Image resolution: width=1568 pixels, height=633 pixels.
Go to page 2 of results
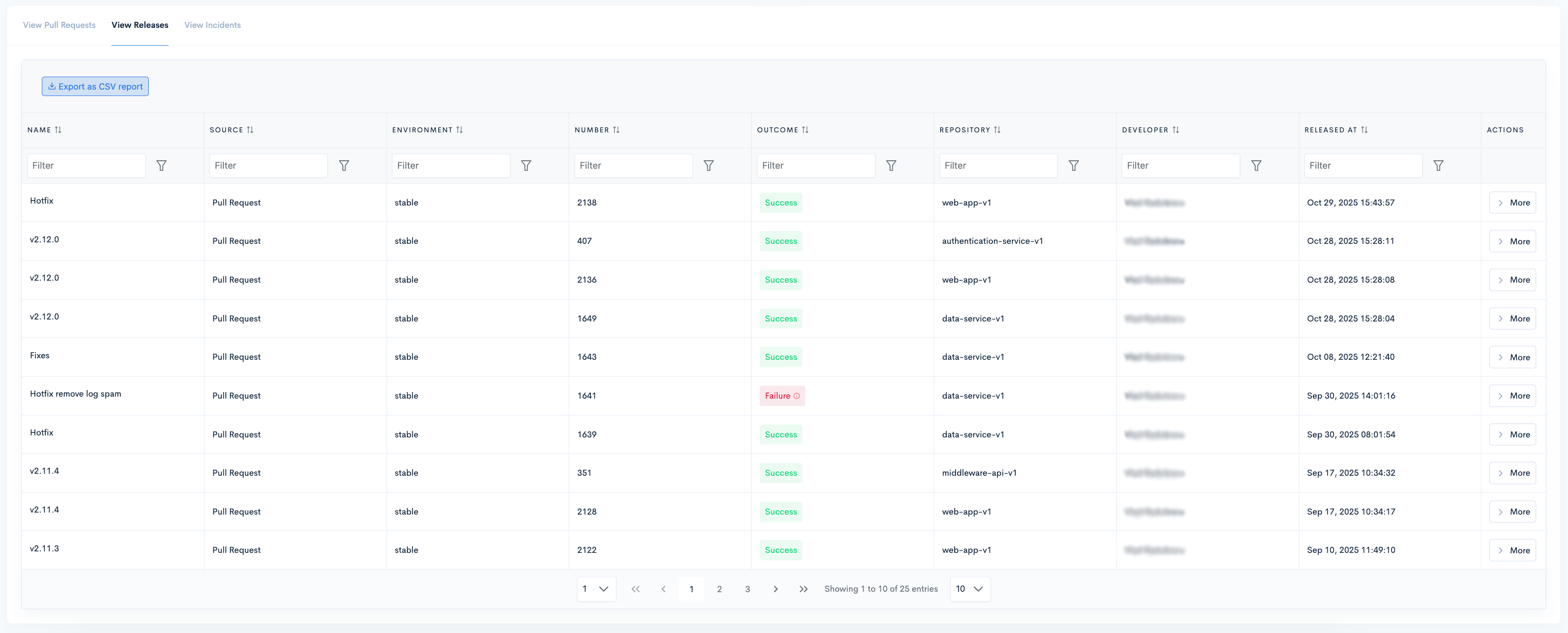tap(719, 589)
